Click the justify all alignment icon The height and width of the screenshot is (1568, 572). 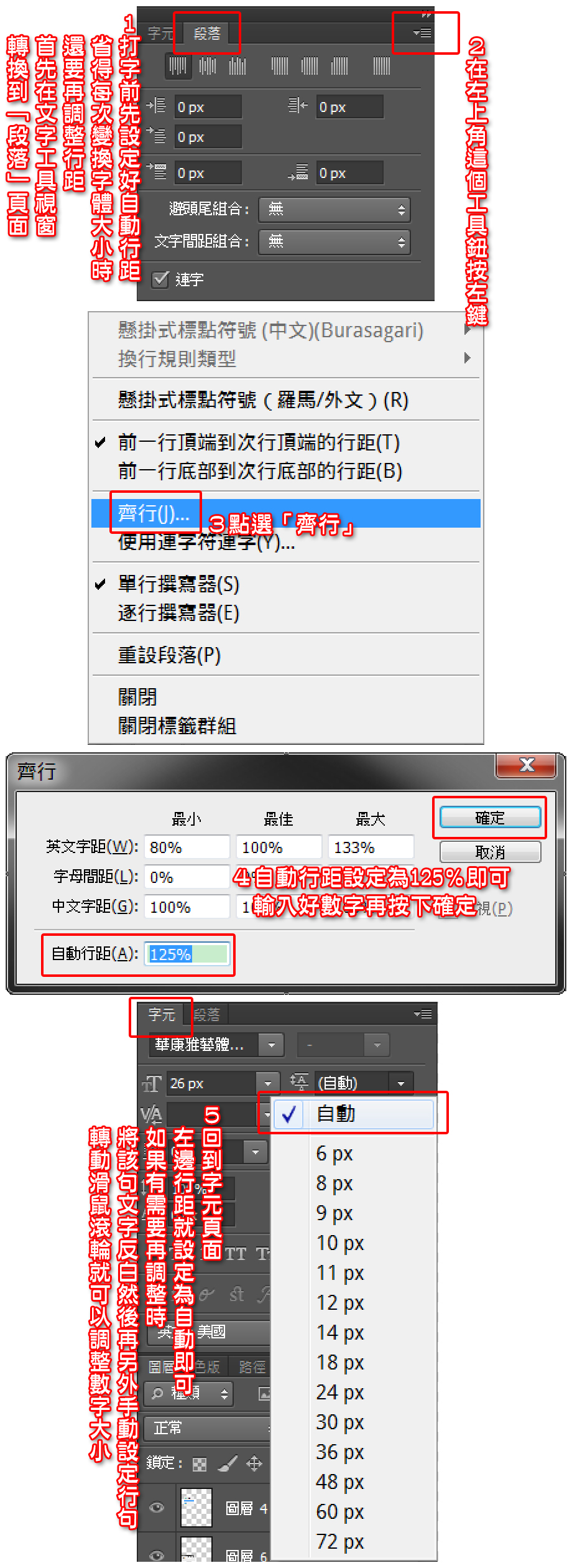tap(382, 66)
